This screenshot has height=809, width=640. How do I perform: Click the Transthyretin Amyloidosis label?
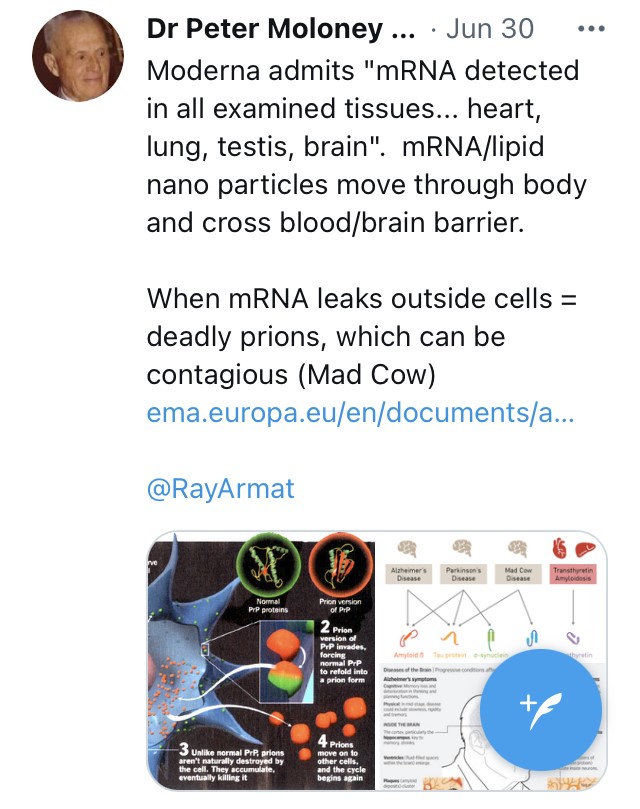coord(573,573)
